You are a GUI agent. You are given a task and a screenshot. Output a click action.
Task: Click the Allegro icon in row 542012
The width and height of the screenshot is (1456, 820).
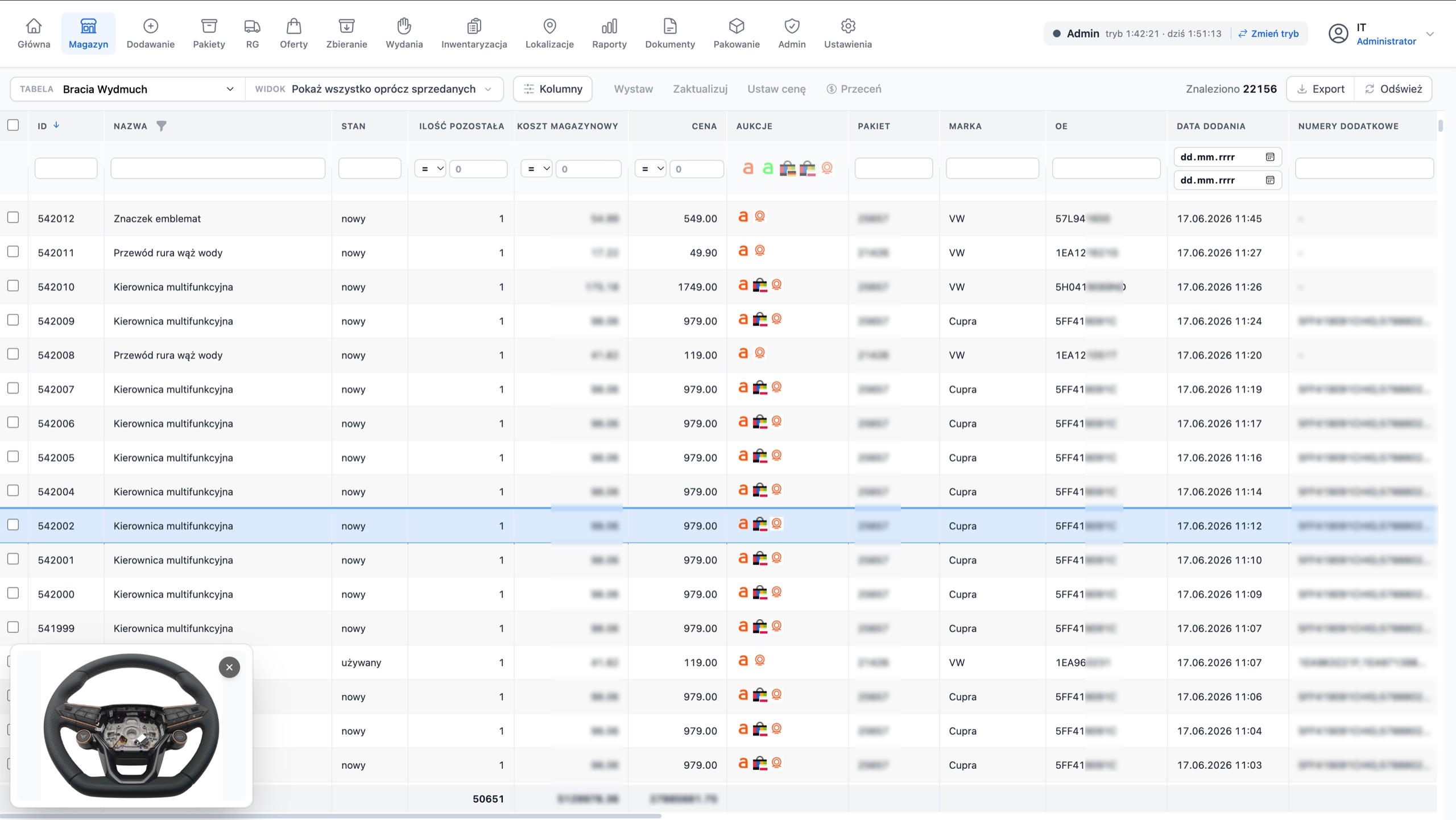(x=743, y=217)
